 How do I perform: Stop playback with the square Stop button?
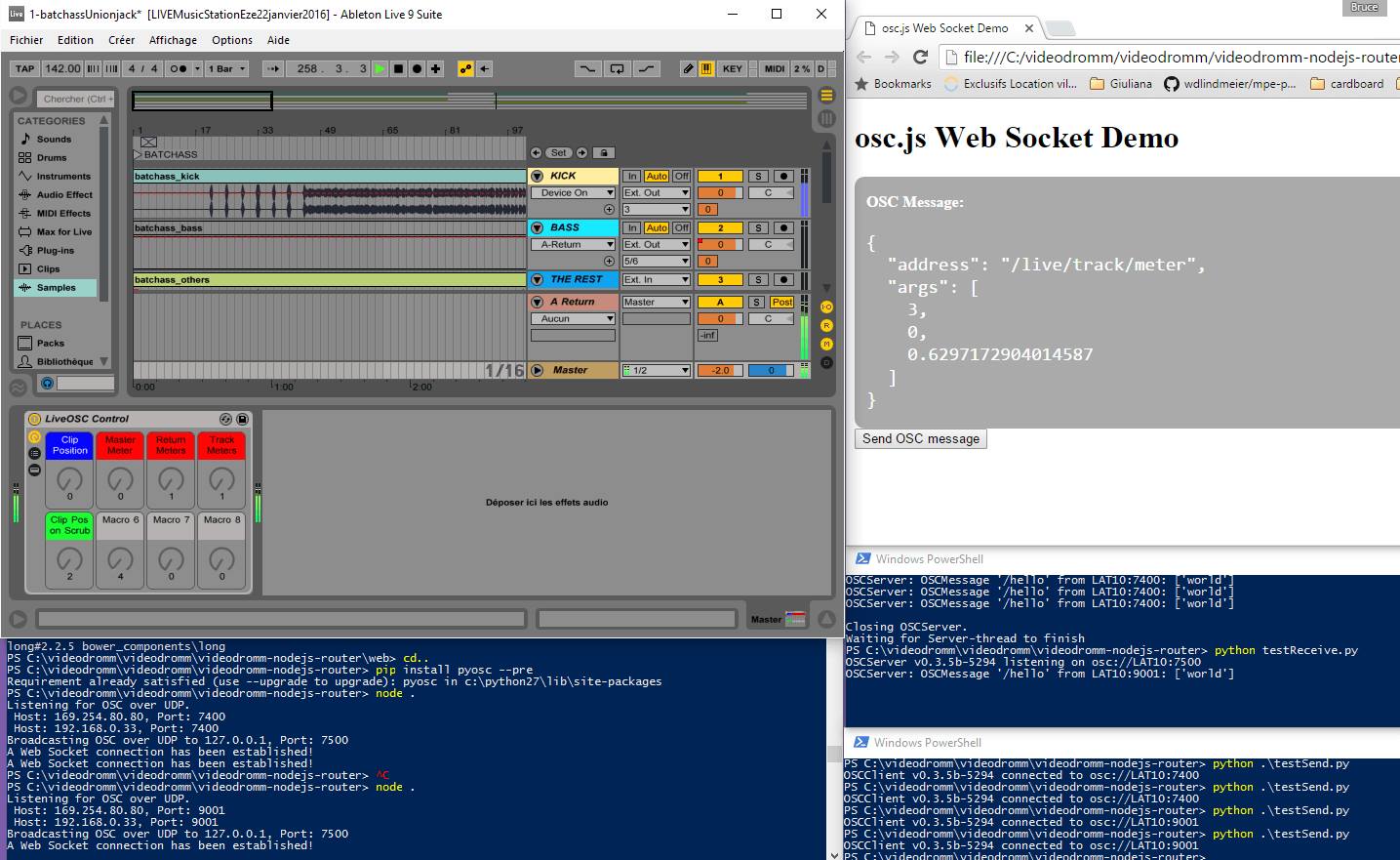[398, 68]
